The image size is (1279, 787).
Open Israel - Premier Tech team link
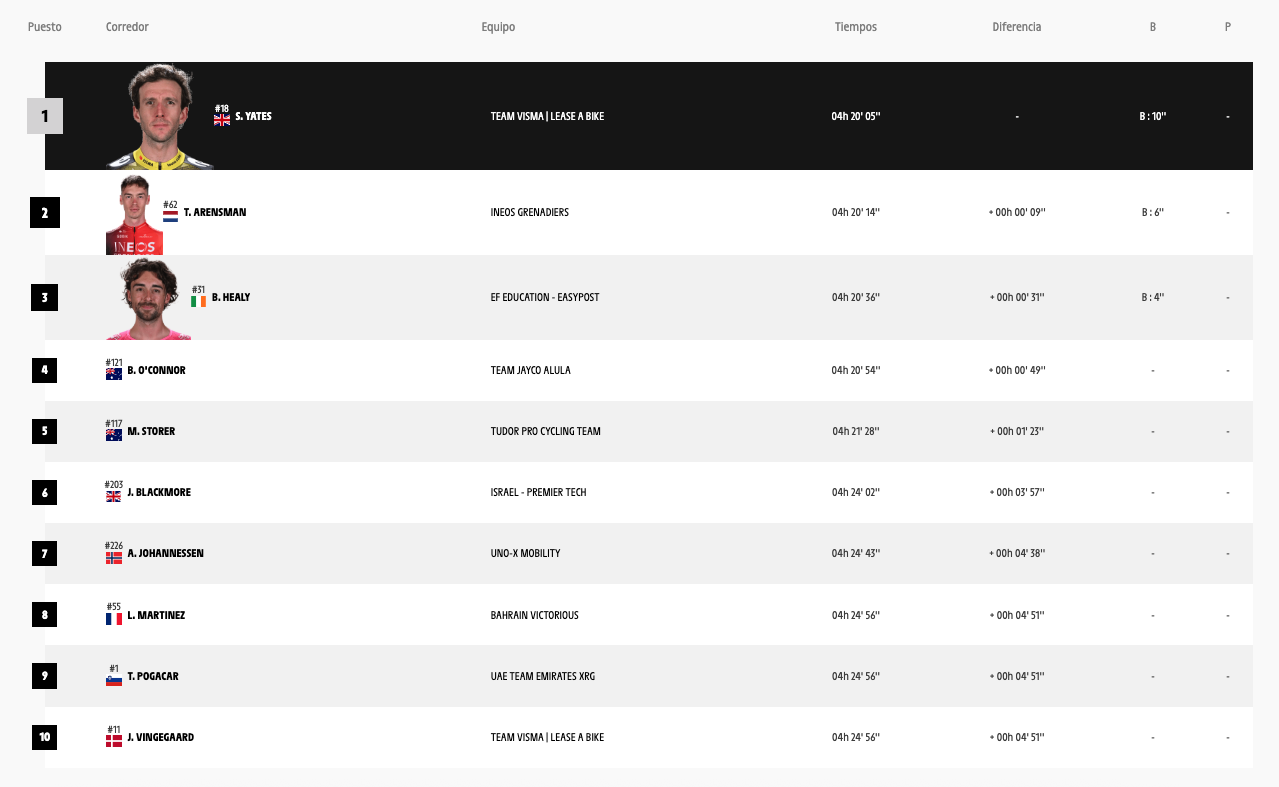tap(538, 492)
